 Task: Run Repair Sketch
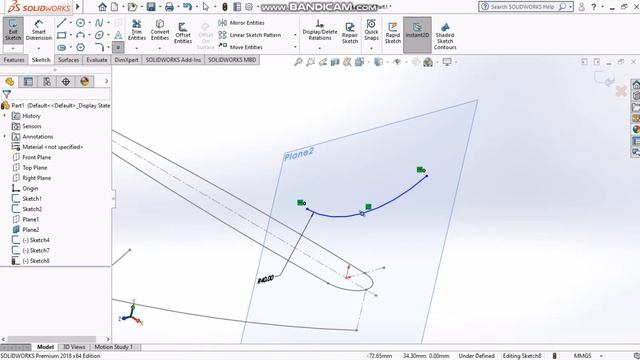pos(350,33)
